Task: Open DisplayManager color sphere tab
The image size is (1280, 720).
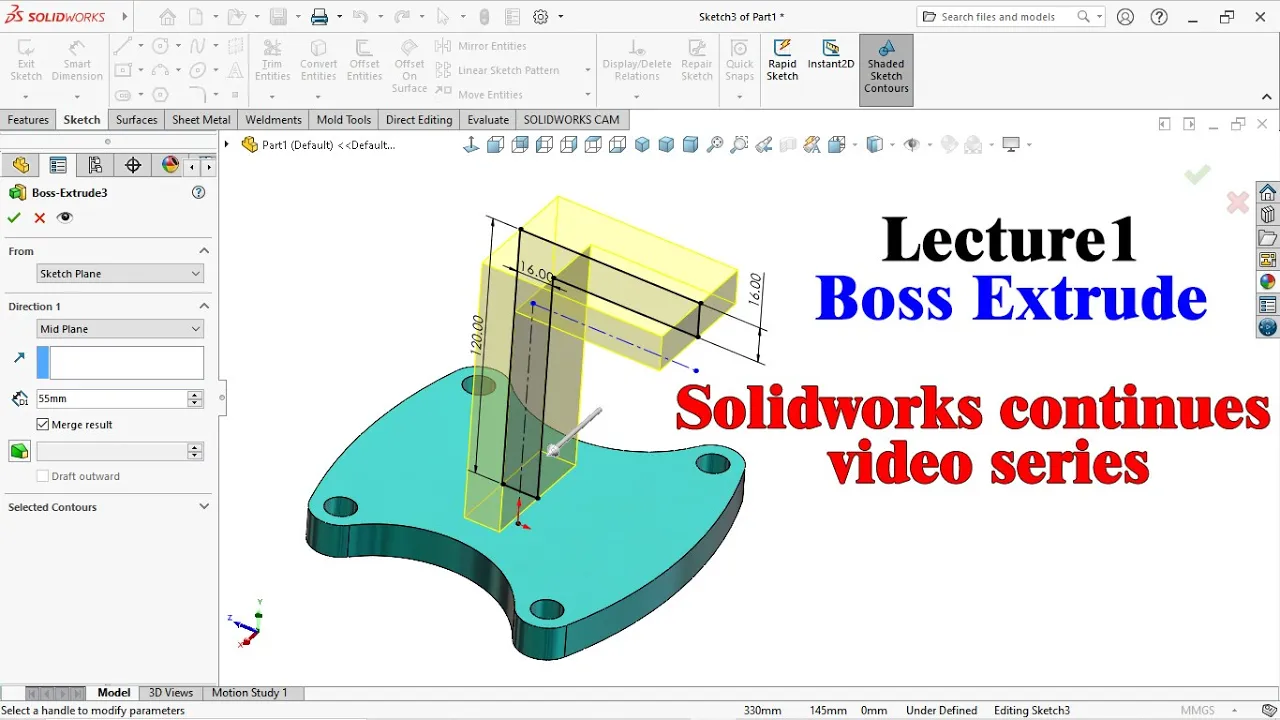Action: [170, 165]
